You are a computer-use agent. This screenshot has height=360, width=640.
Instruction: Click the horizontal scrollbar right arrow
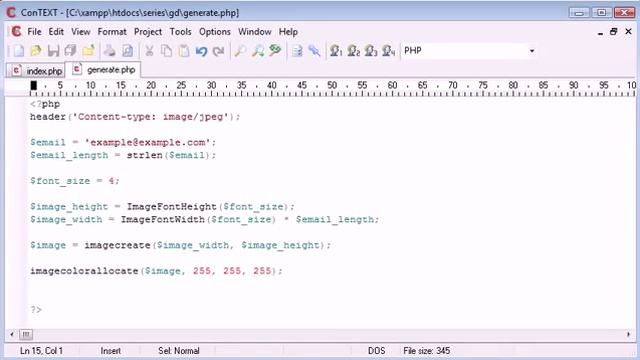628,334
